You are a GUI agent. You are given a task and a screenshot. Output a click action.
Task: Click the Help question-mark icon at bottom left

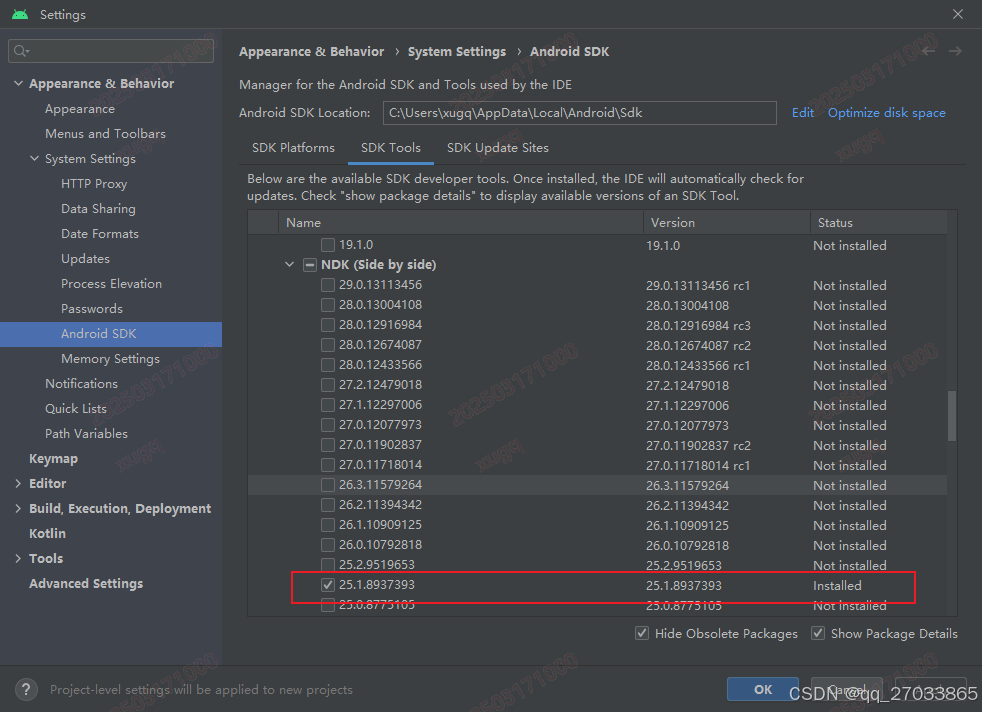click(x=25, y=689)
